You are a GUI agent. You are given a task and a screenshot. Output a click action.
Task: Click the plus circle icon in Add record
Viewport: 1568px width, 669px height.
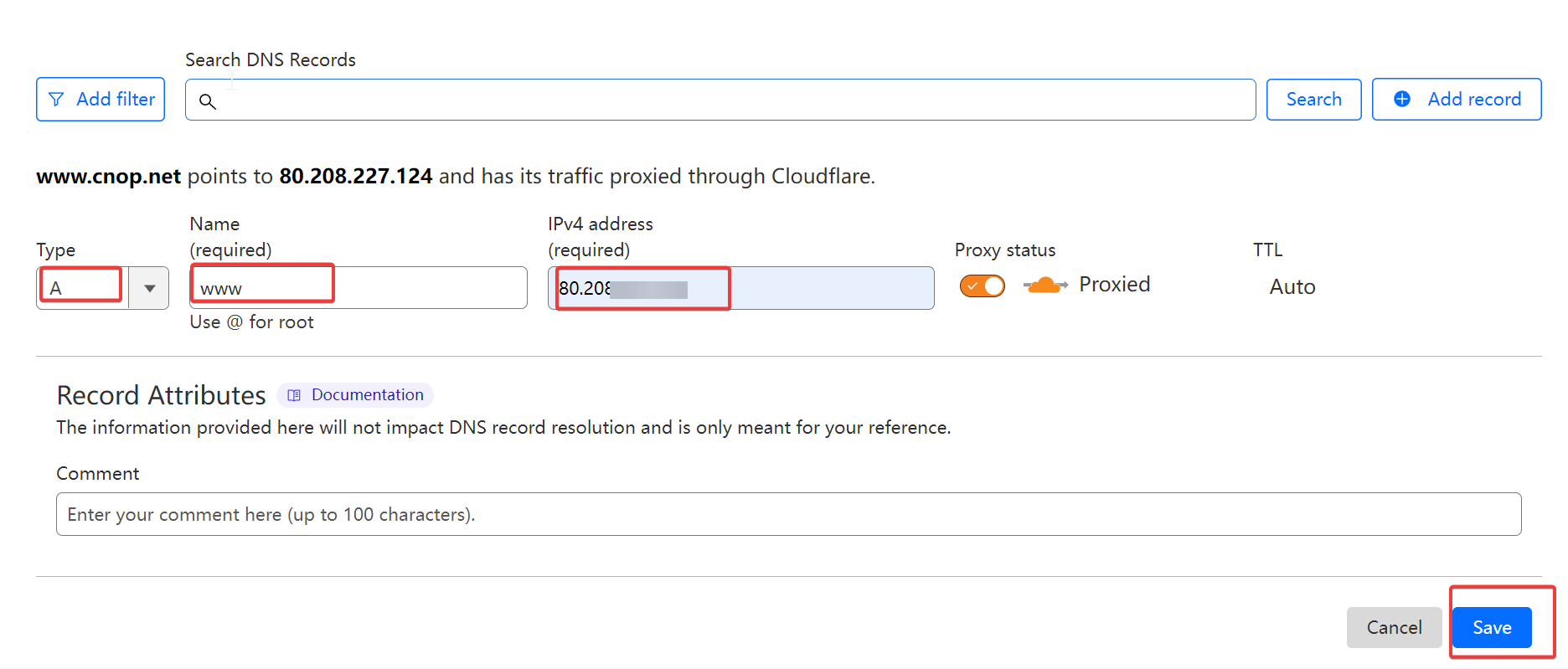coord(1401,99)
